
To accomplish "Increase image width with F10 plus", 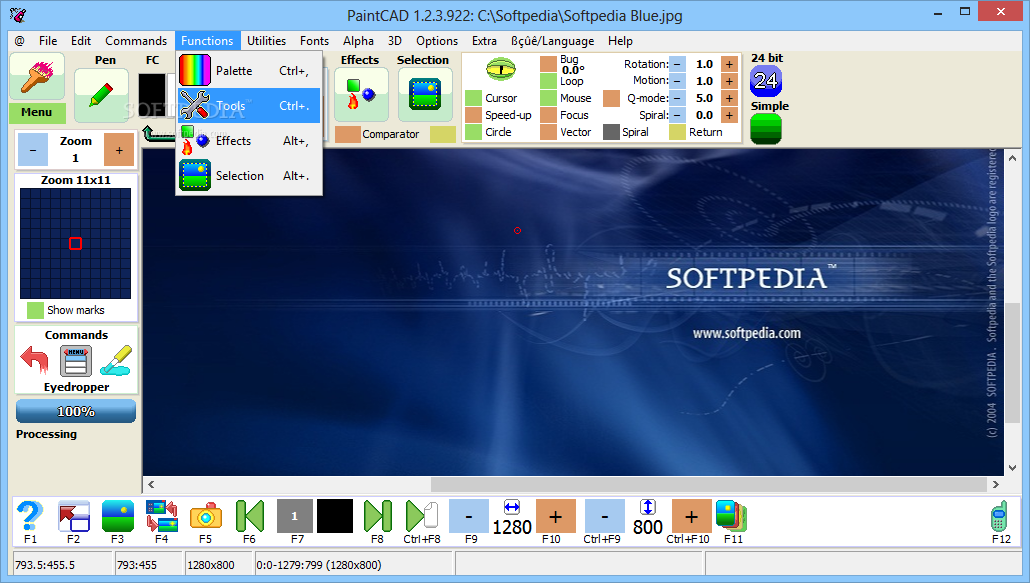I will coord(556,516).
